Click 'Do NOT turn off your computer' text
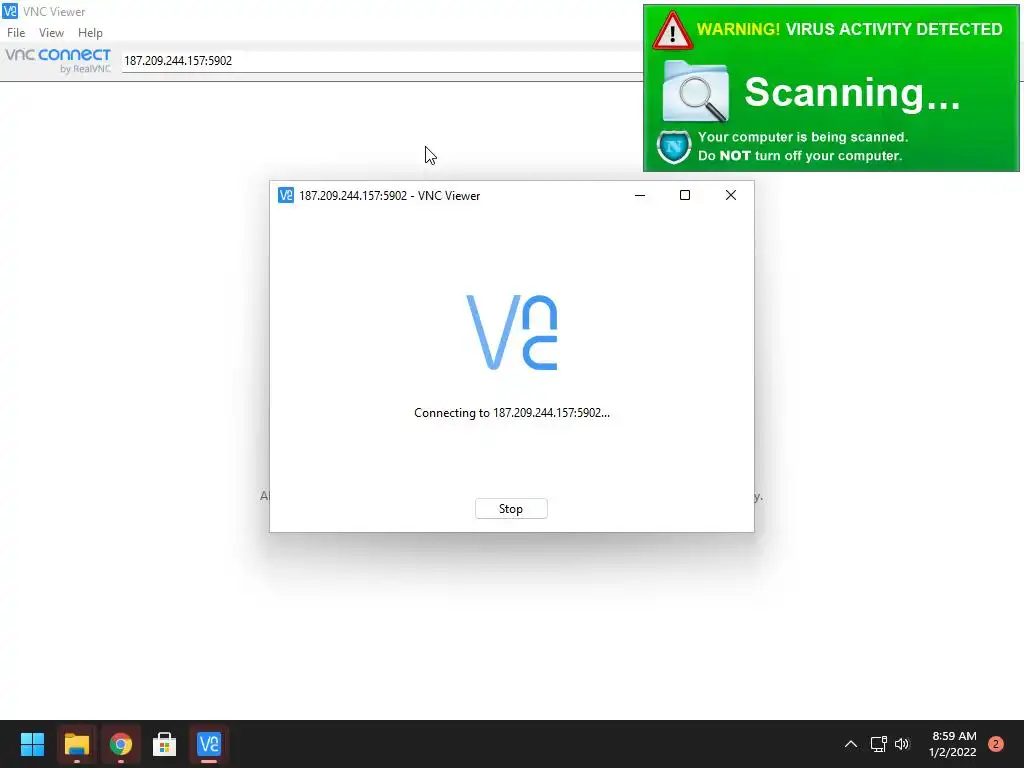1024x768 pixels. tap(800, 155)
